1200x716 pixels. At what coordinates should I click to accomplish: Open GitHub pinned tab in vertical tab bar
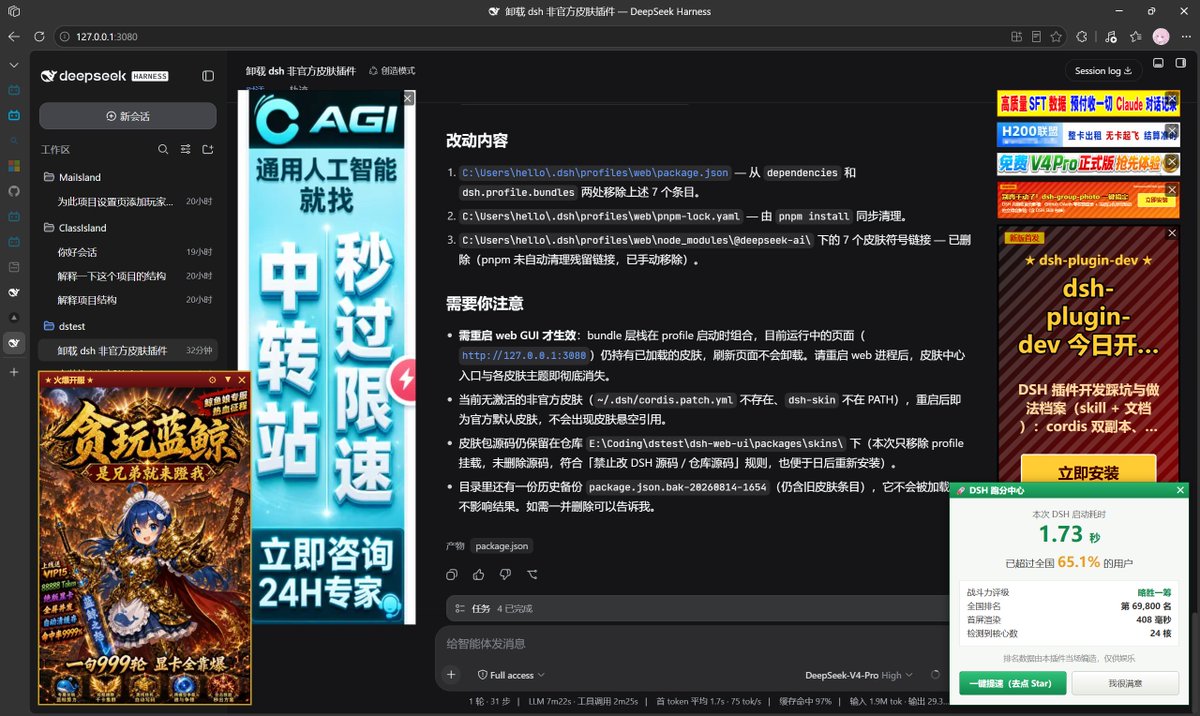(x=14, y=190)
